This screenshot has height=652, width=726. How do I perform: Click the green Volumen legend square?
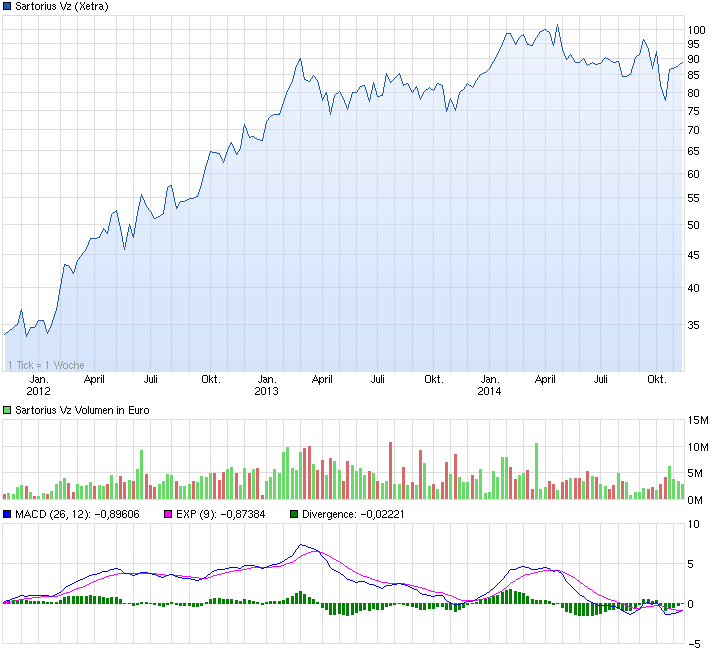click(x=7, y=410)
